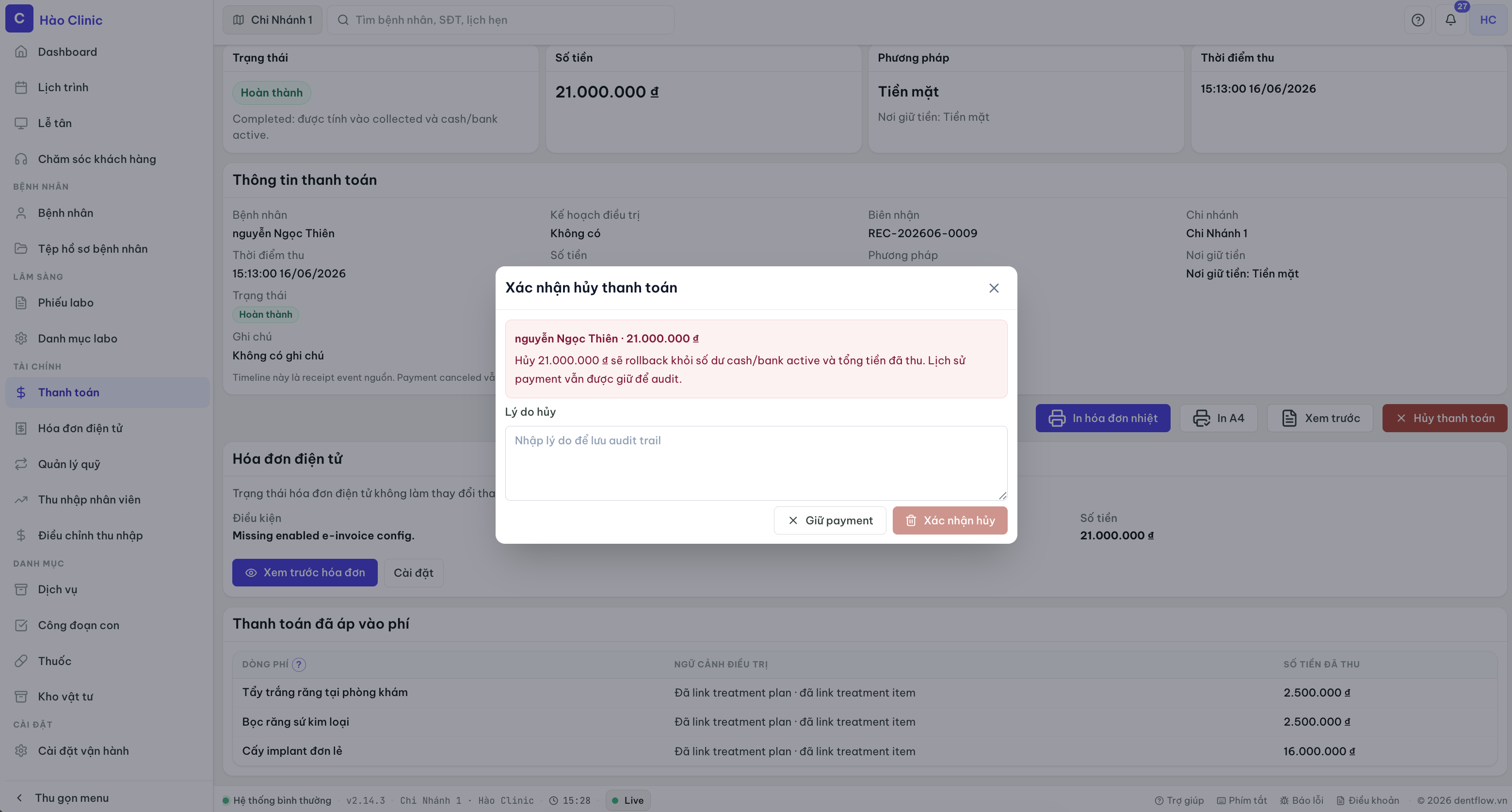Click the Thuốc pill icon
The image size is (1512, 812).
point(21,661)
